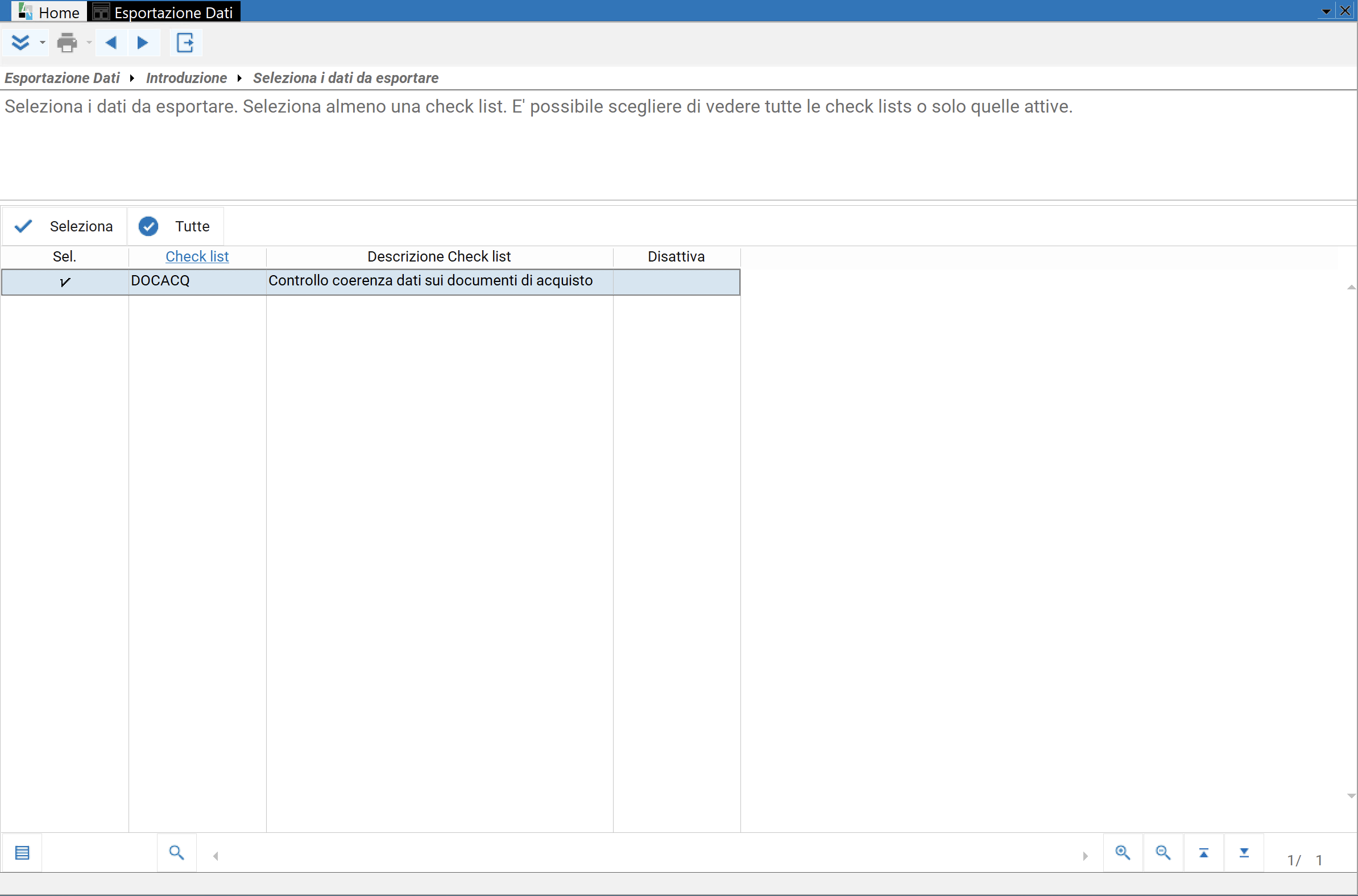
Task: Switch to the Home tab
Action: (x=49, y=11)
